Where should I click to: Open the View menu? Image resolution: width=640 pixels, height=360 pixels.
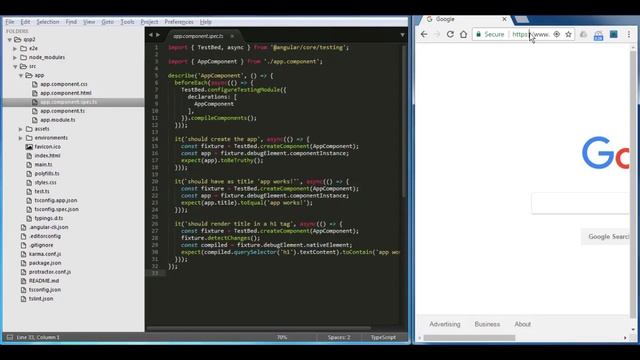click(89, 22)
